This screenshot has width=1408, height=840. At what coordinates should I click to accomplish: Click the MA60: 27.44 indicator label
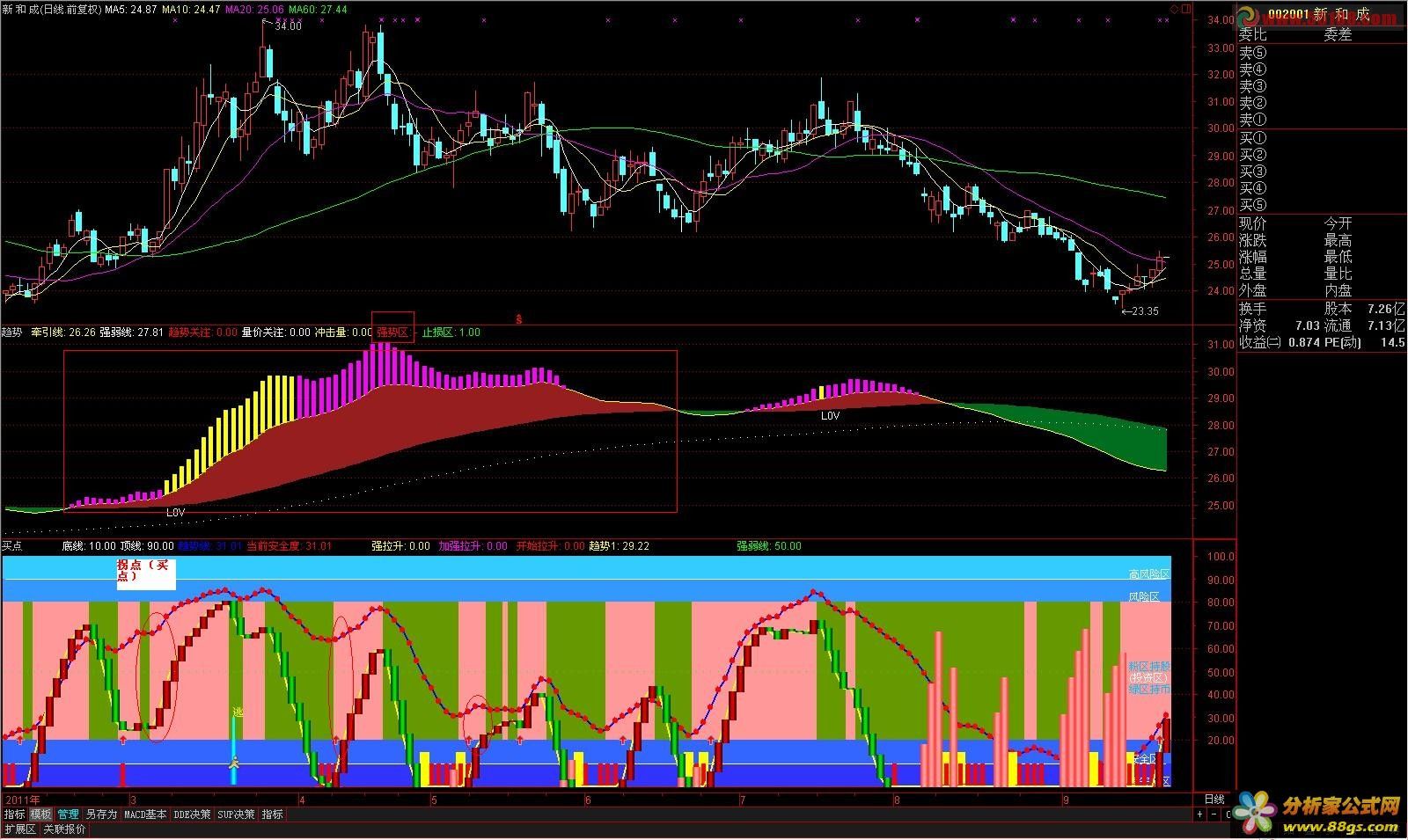click(x=319, y=10)
